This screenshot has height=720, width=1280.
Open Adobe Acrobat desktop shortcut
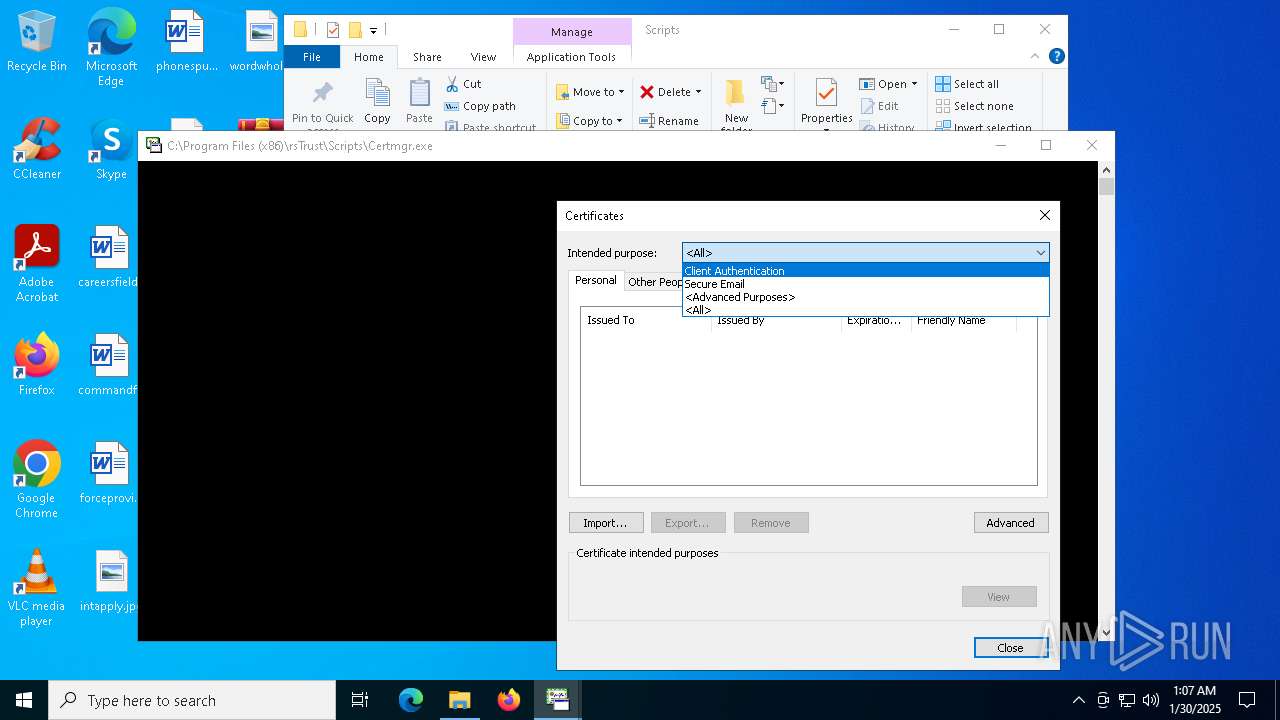[x=37, y=263]
